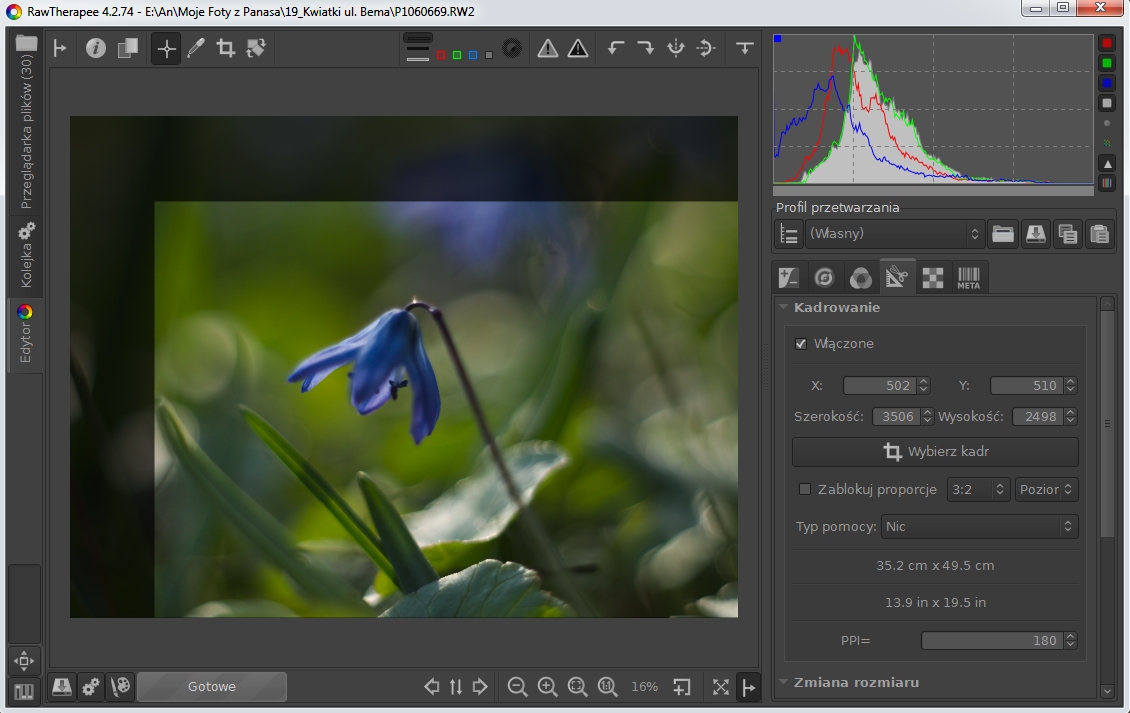Viewport: 1130px width, 713px height.
Task: Enable Zablokuj proporcje checkbox
Action: click(x=805, y=489)
